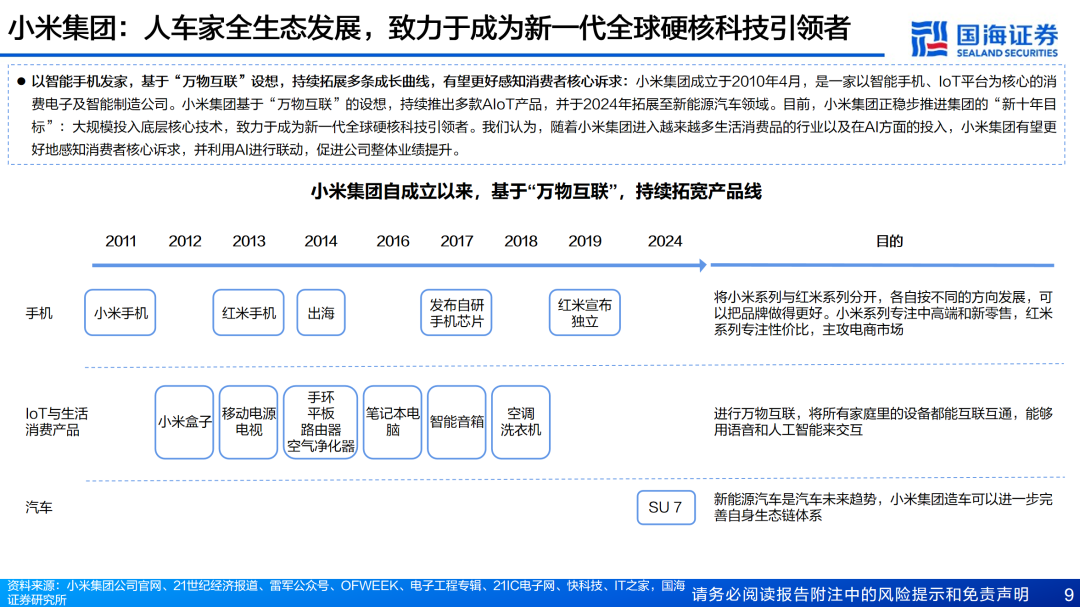This screenshot has width=1080, height=607.
Task: Select the 2012 year label
Action: (185, 241)
